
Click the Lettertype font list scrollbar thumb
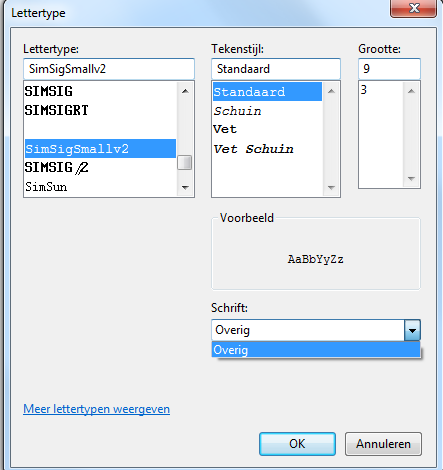pos(184,163)
